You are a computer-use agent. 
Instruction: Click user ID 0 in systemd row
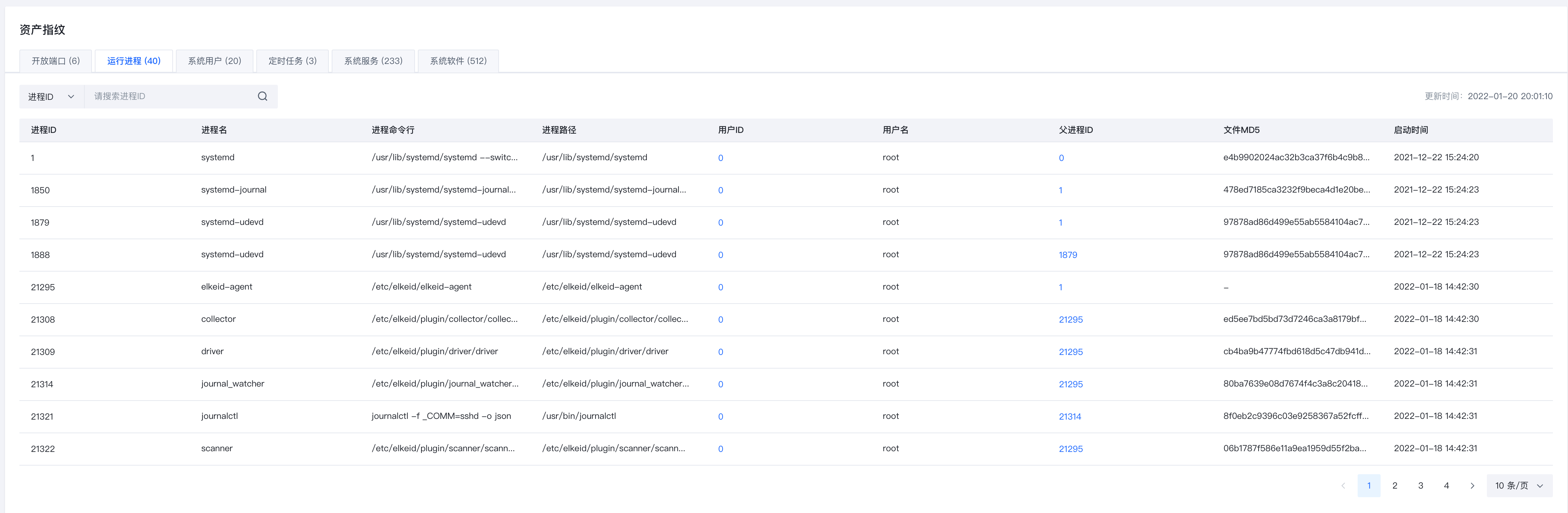[720, 158]
